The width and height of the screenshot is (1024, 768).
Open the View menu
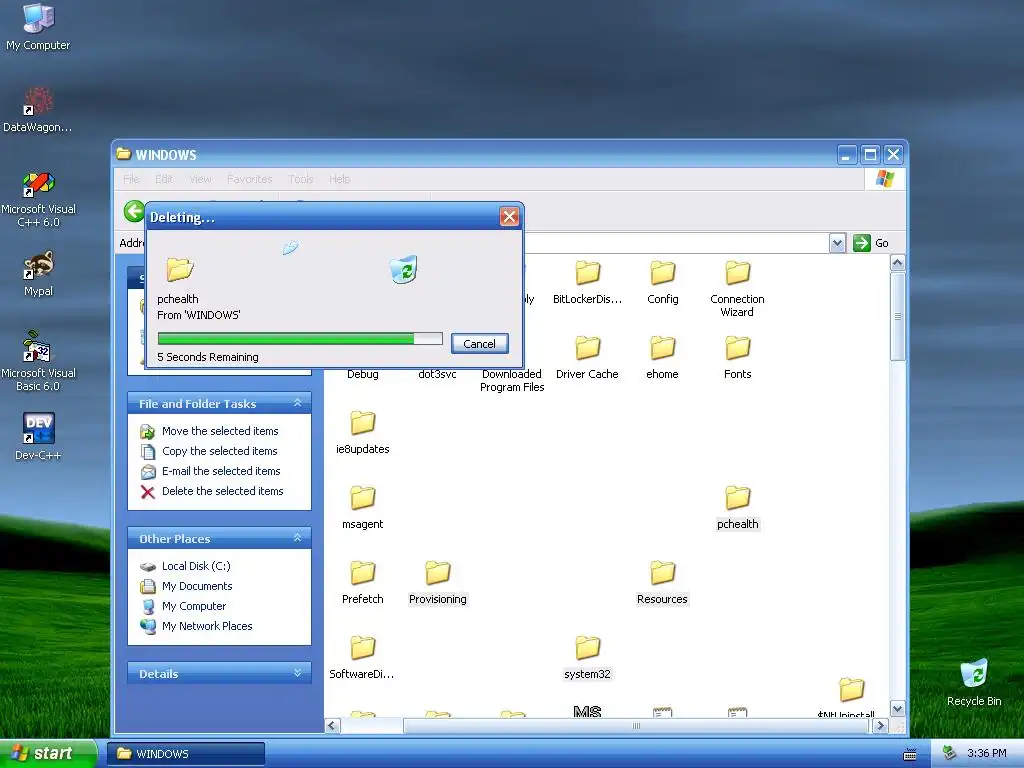[x=200, y=179]
